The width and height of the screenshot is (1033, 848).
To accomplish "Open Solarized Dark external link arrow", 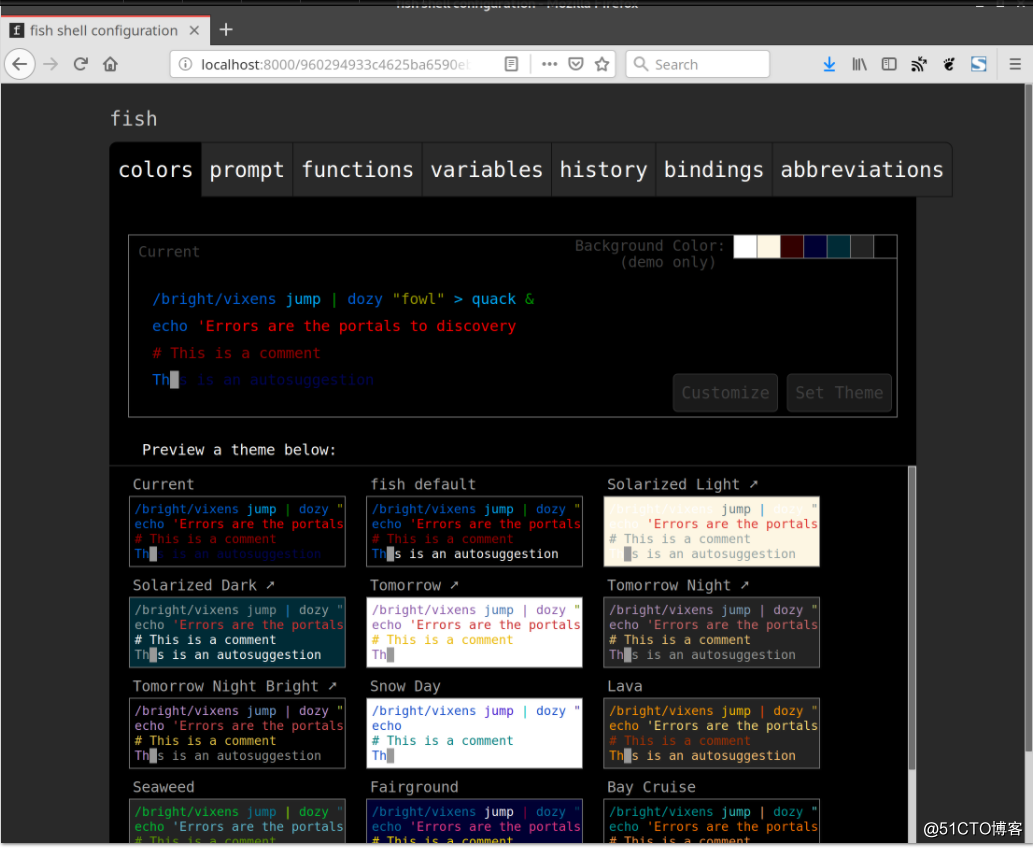I will tap(270, 585).
